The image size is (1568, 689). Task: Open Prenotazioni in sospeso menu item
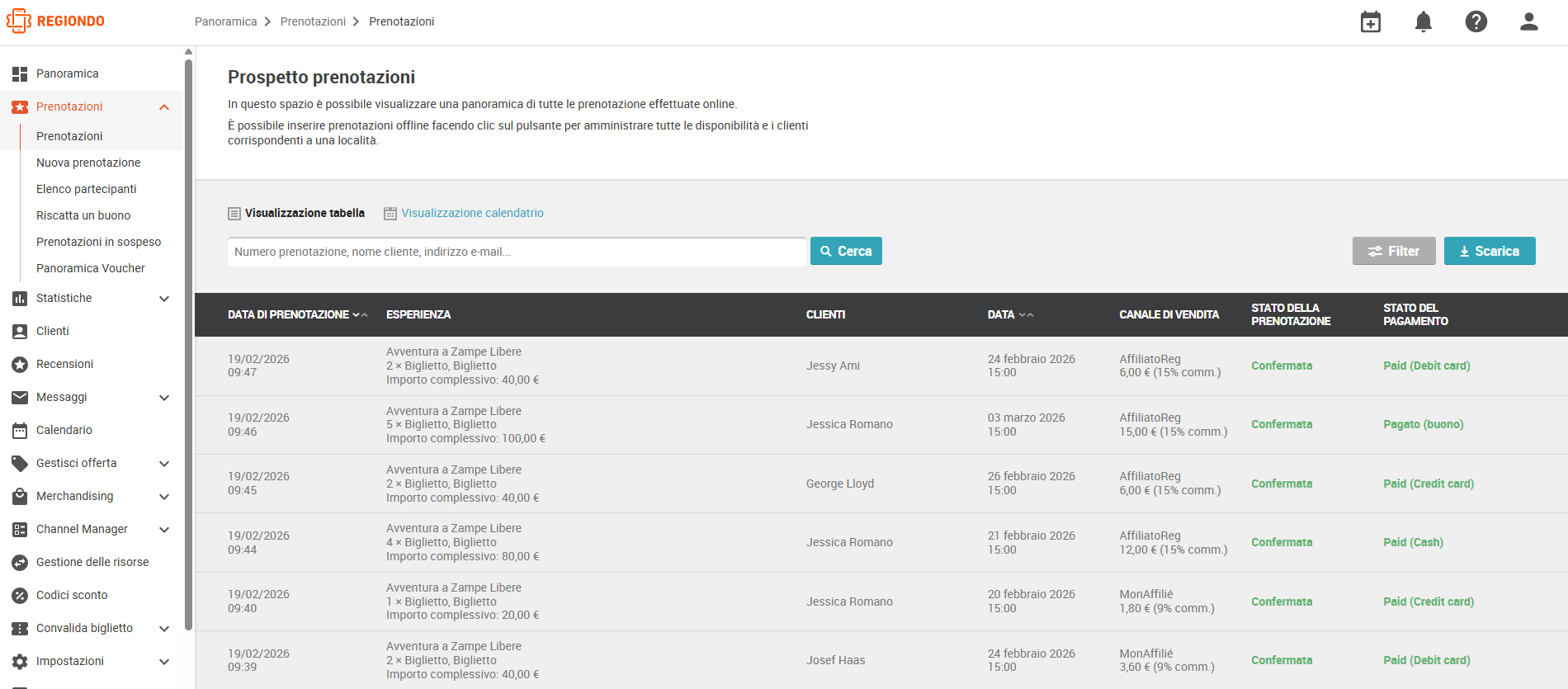(x=98, y=242)
